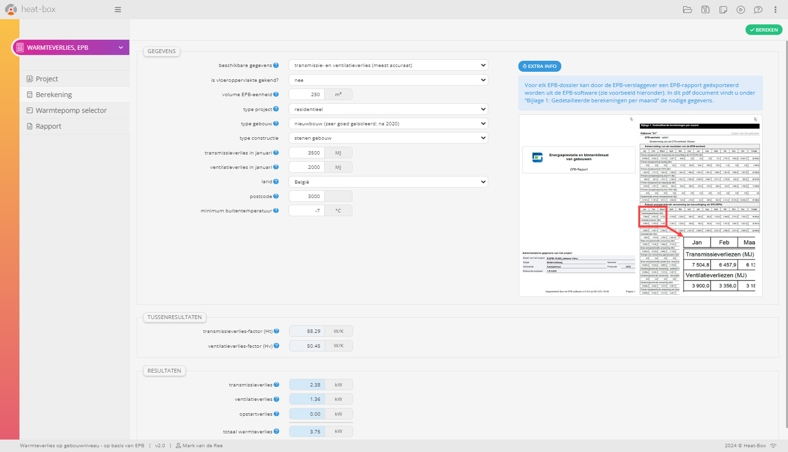Click the save disk icon in top bar
Screen dimensions: 788x452
(705, 10)
